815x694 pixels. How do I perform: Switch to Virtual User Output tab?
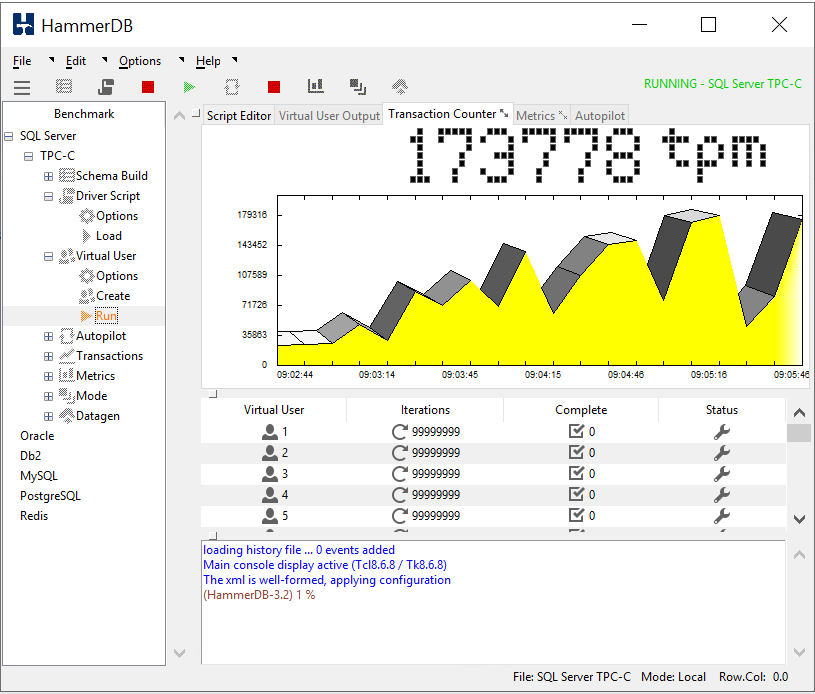[x=329, y=115]
